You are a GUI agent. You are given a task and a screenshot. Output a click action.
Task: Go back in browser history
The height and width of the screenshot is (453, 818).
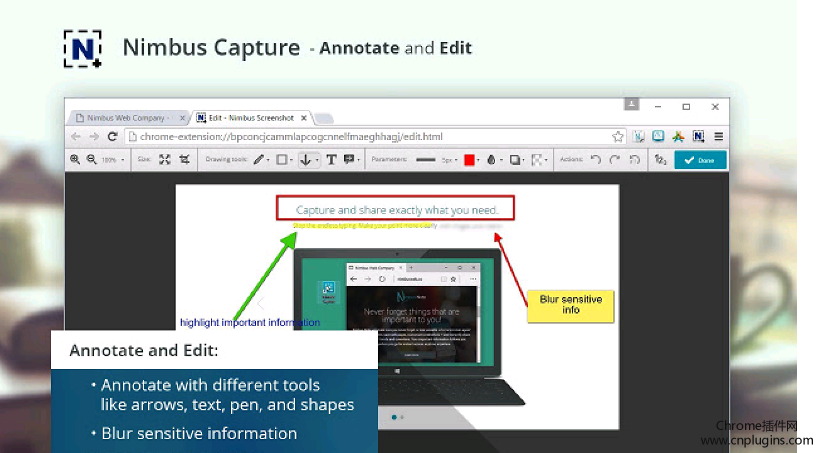pos(76,137)
